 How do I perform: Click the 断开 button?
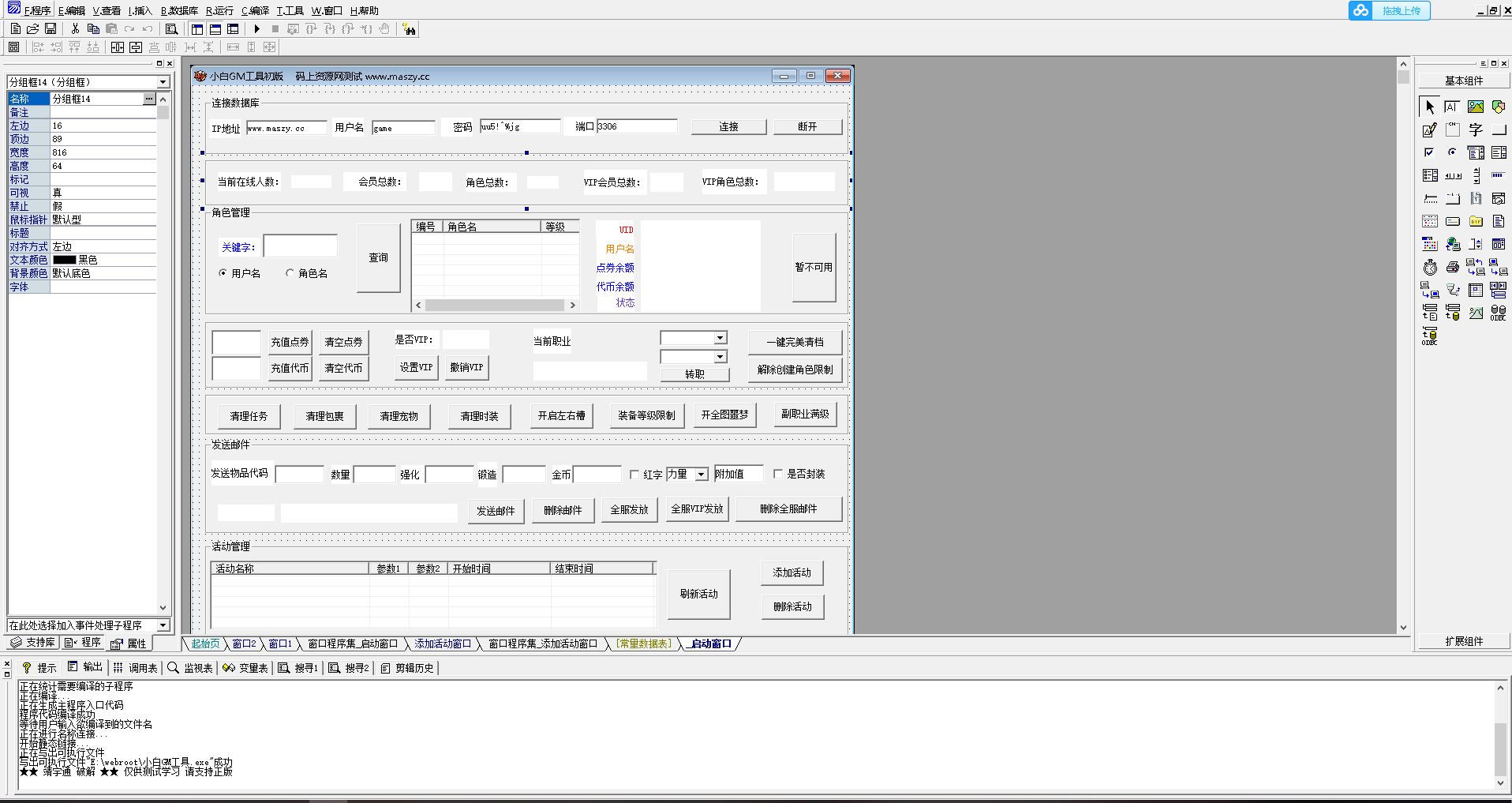tap(807, 126)
